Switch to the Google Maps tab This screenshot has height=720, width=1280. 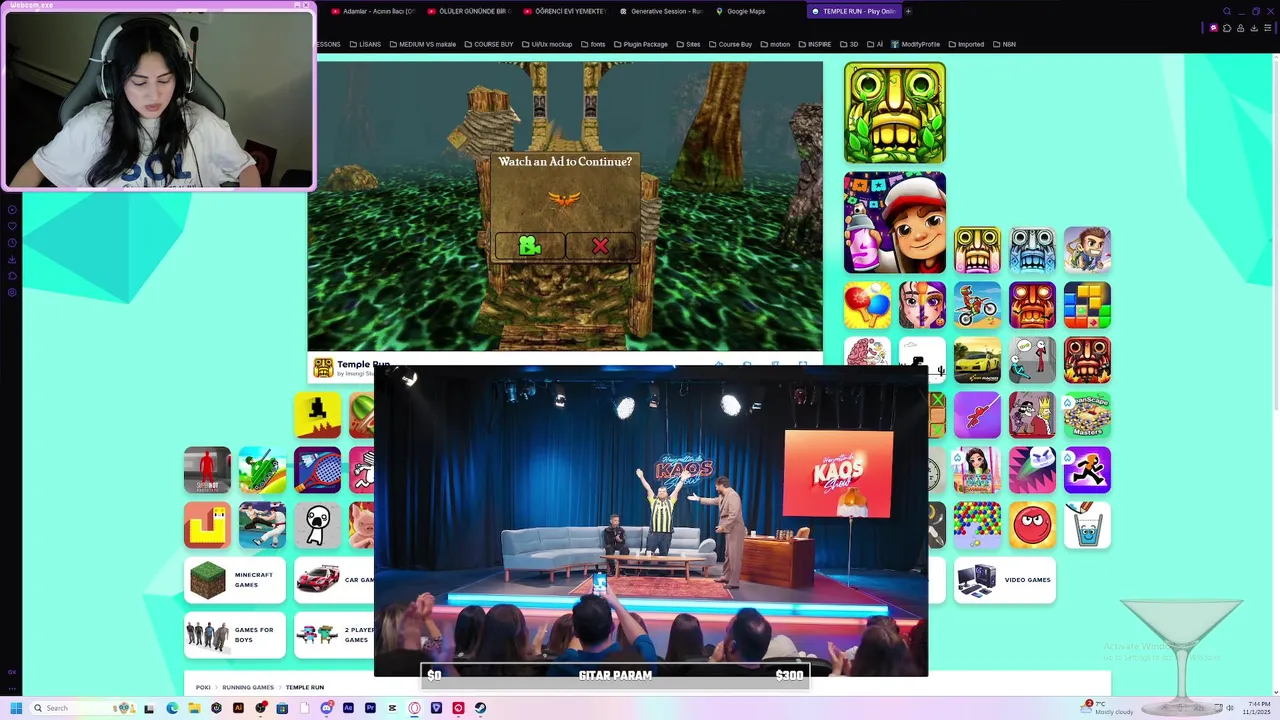[x=740, y=11]
